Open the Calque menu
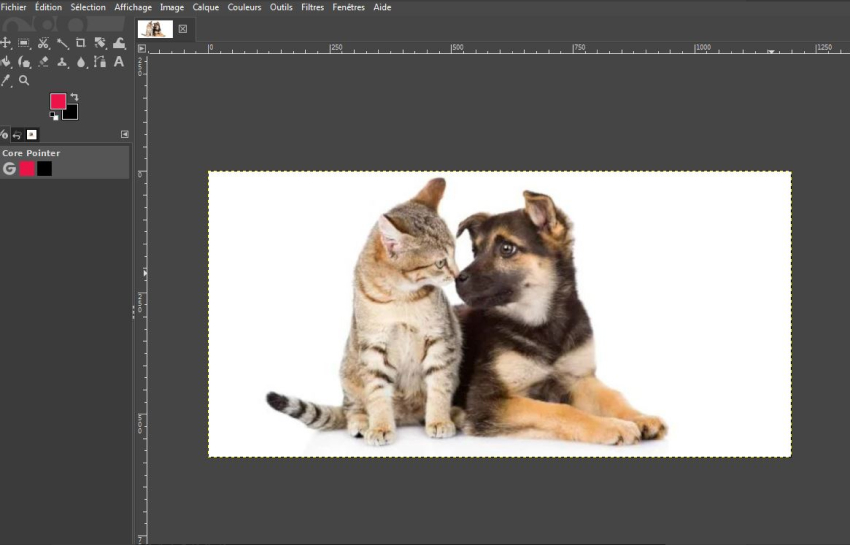The image size is (850, 546). point(205,7)
